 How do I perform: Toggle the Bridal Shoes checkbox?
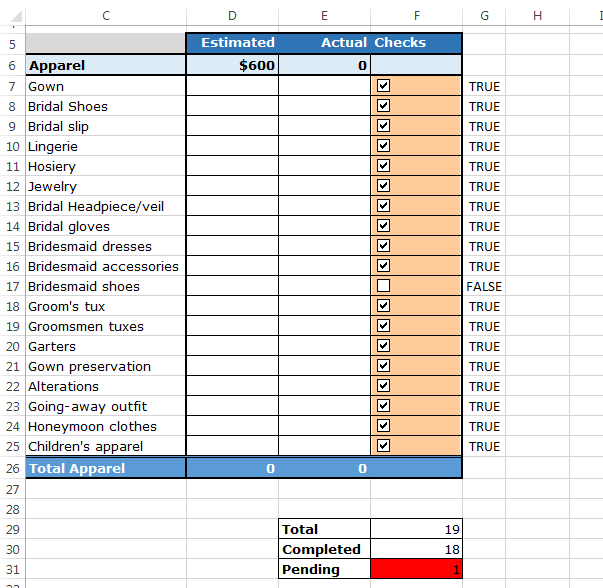coord(383,106)
